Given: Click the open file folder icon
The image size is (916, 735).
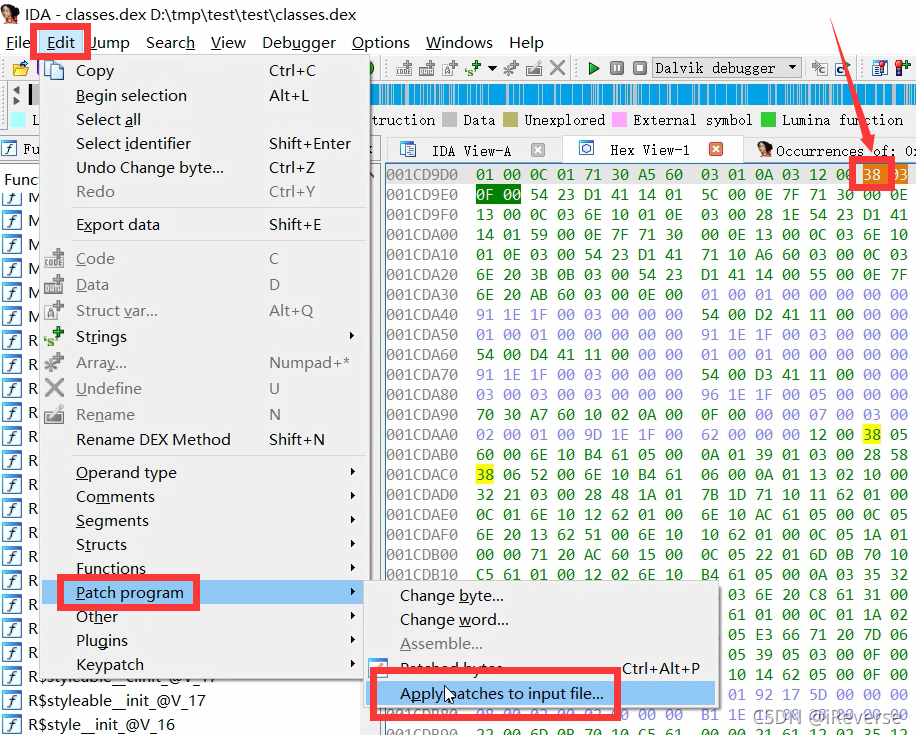Looking at the screenshot, I should click(x=21, y=68).
